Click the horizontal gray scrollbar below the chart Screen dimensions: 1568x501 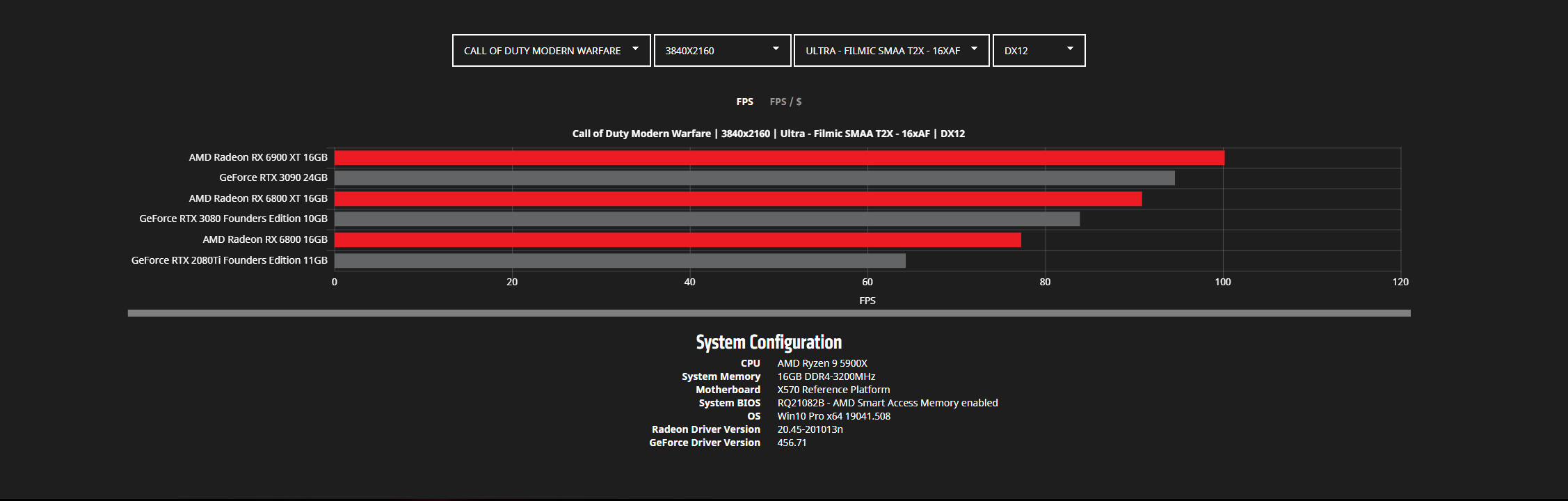[769, 313]
